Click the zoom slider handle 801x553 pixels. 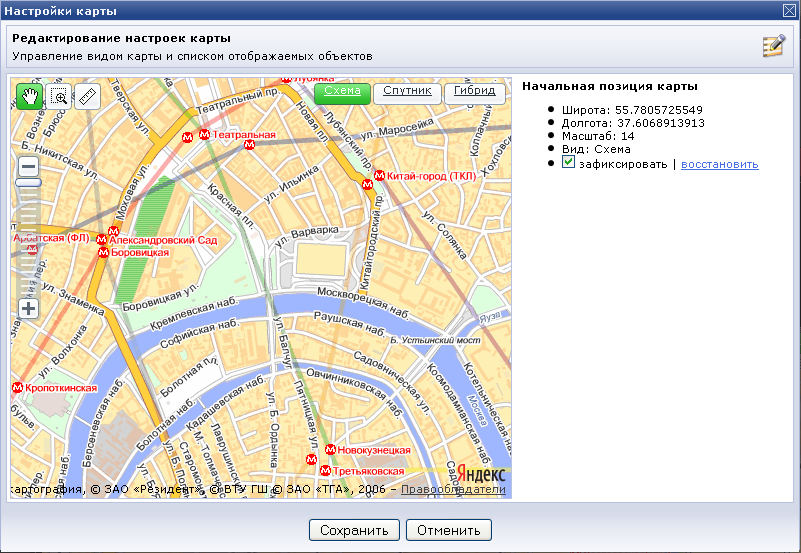click(29, 183)
